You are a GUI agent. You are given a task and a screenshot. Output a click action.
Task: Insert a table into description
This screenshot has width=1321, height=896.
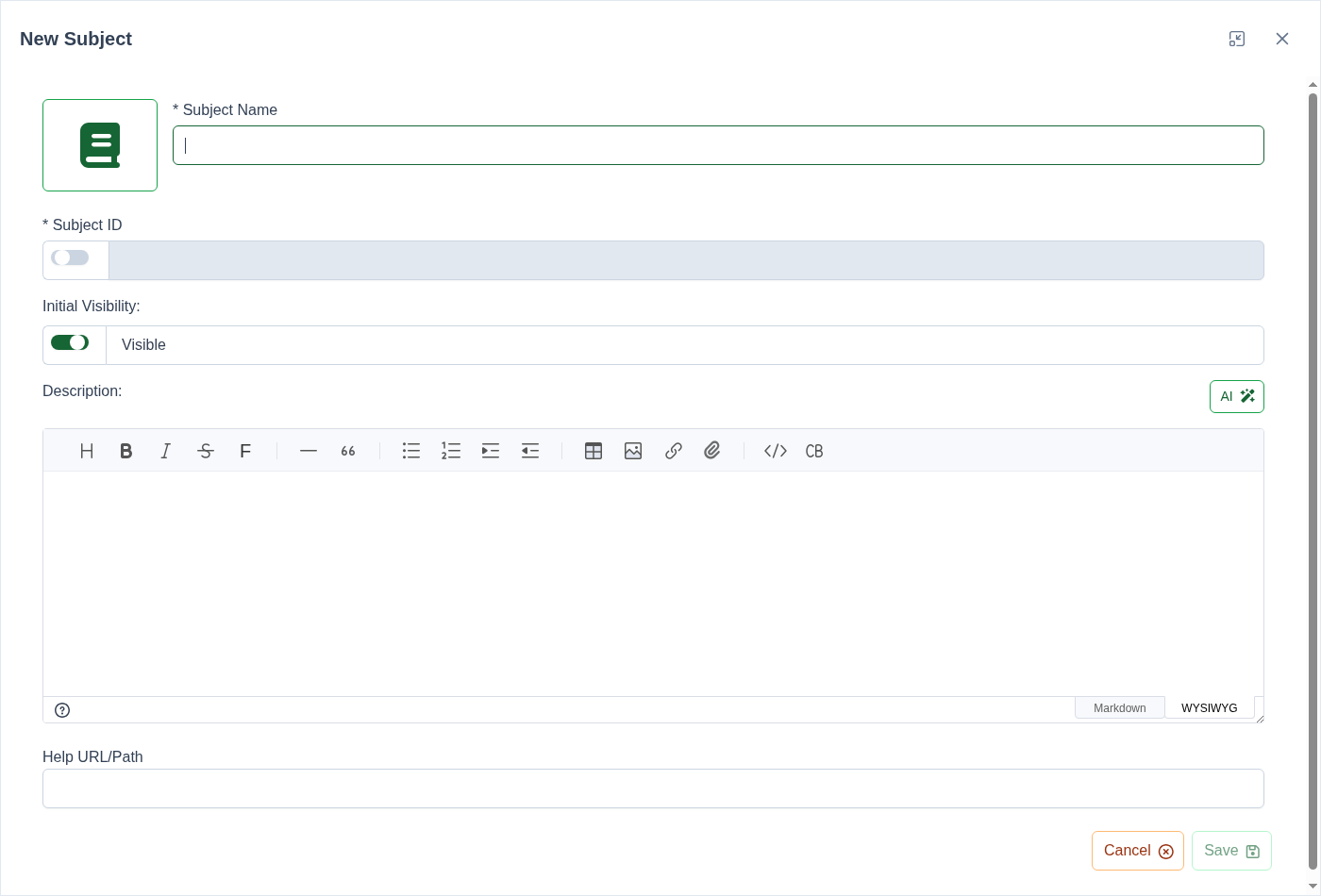[594, 451]
